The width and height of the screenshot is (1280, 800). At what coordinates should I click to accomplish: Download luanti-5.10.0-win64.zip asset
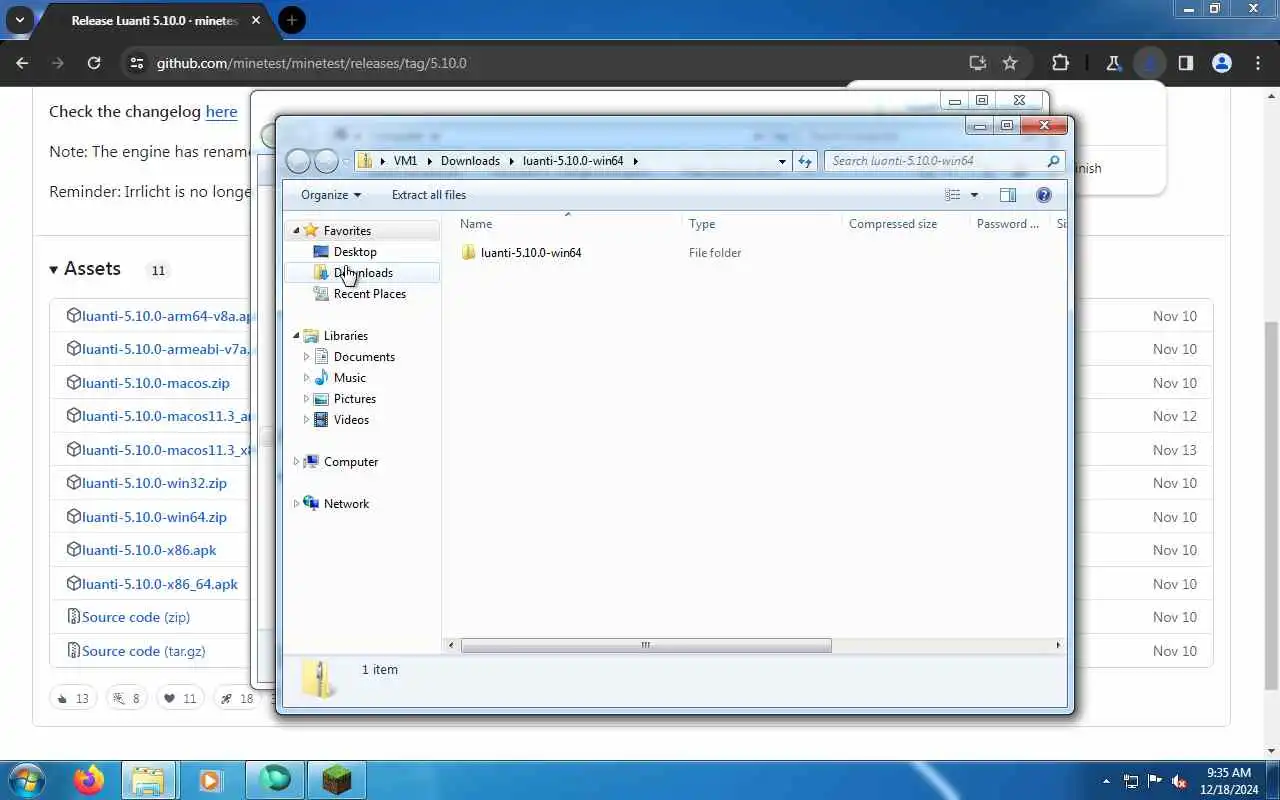click(x=154, y=517)
